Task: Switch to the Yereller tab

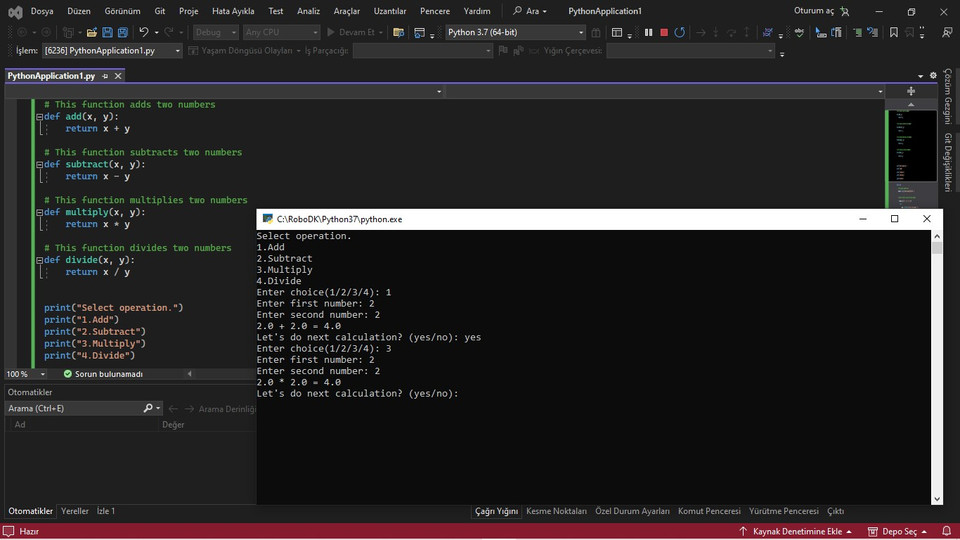Action: click(x=75, y=511)
